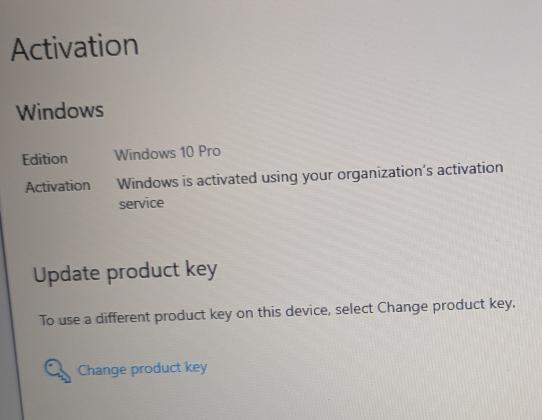Click the word 'Pro' in edition value
Image resolution: width=542 pixels, height=420 pixels.
pos(209,151)
